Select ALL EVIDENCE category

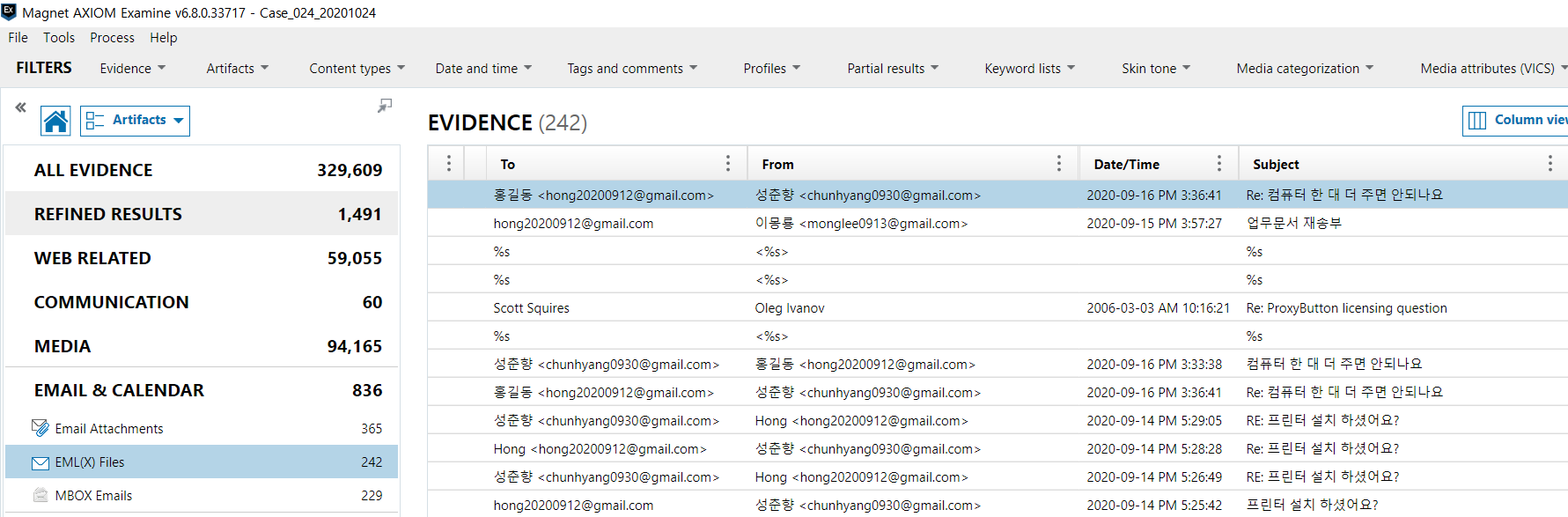click(x=202, y=170)
